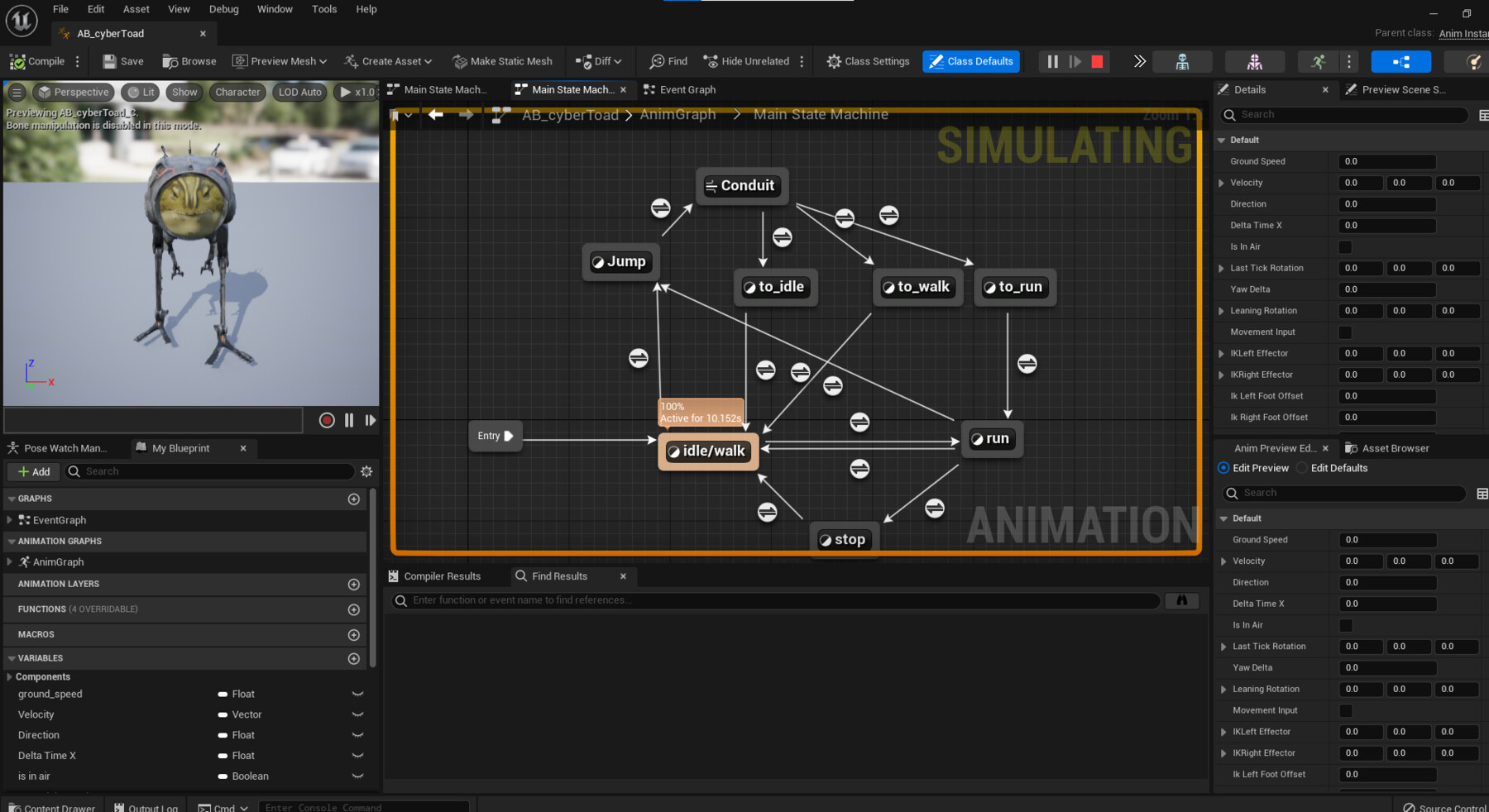Click the Compile button icon
Screen dimensions: 1489x812
click(18, 61)
